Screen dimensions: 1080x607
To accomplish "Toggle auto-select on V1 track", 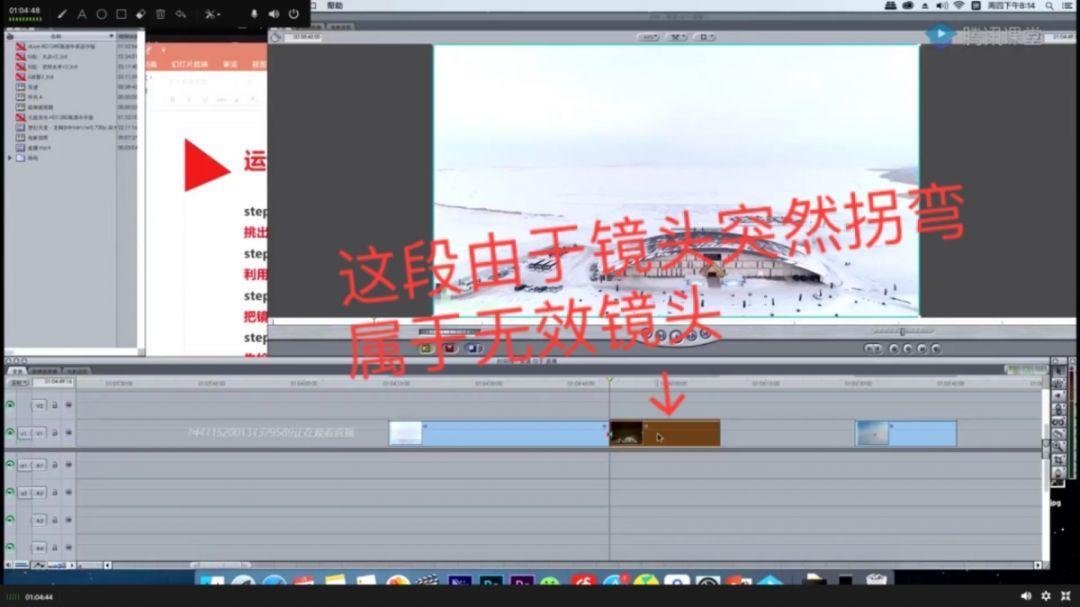I will pos(68,433).
